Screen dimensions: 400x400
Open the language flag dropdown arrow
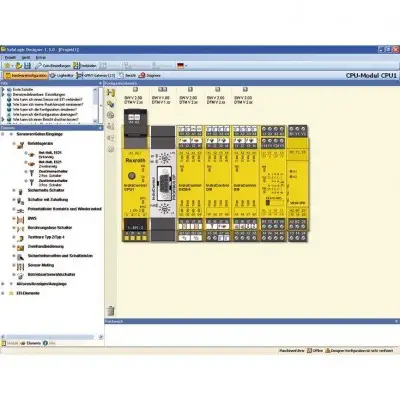pos(186,66)
